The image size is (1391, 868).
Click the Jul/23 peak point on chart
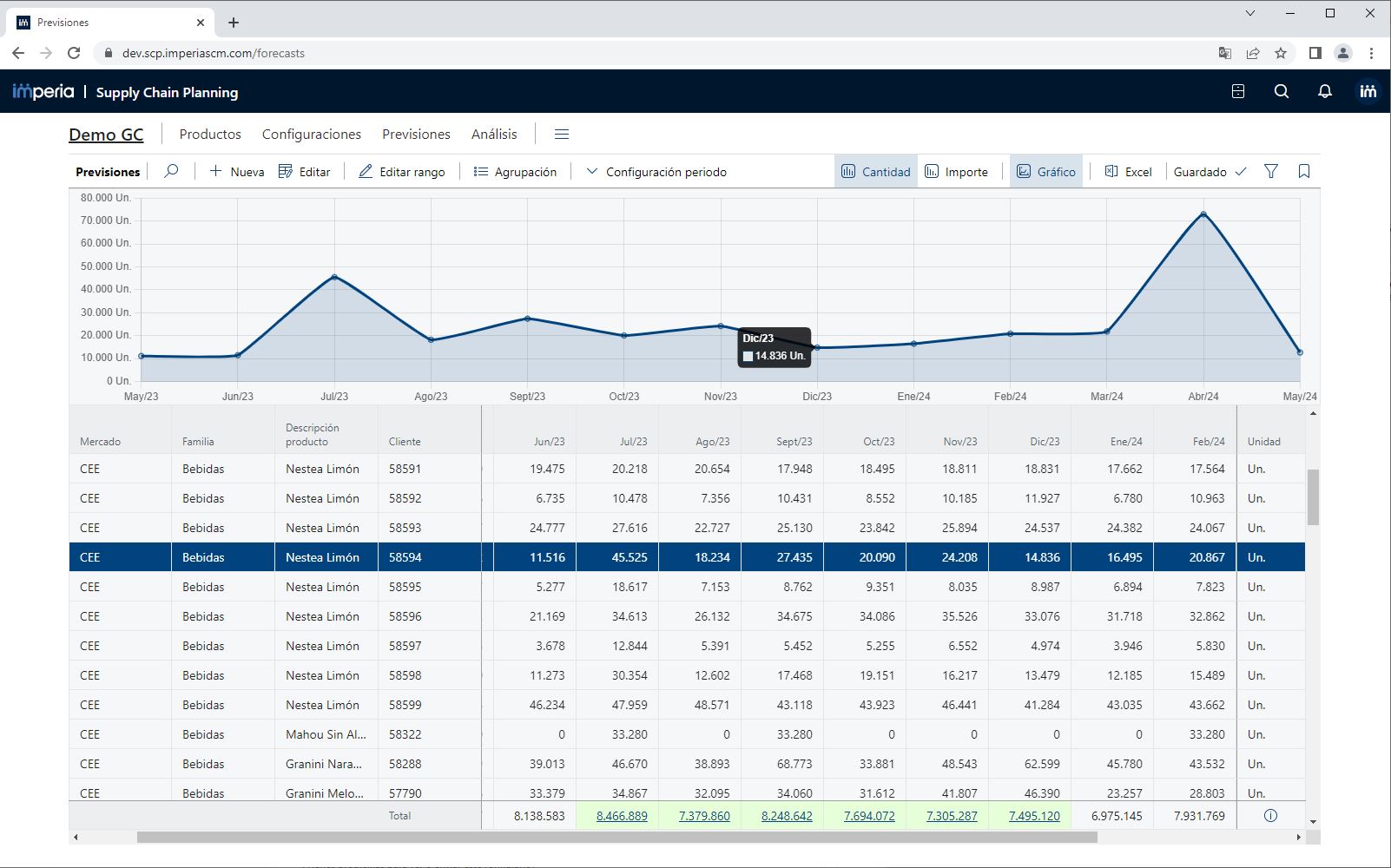point(334,277)
